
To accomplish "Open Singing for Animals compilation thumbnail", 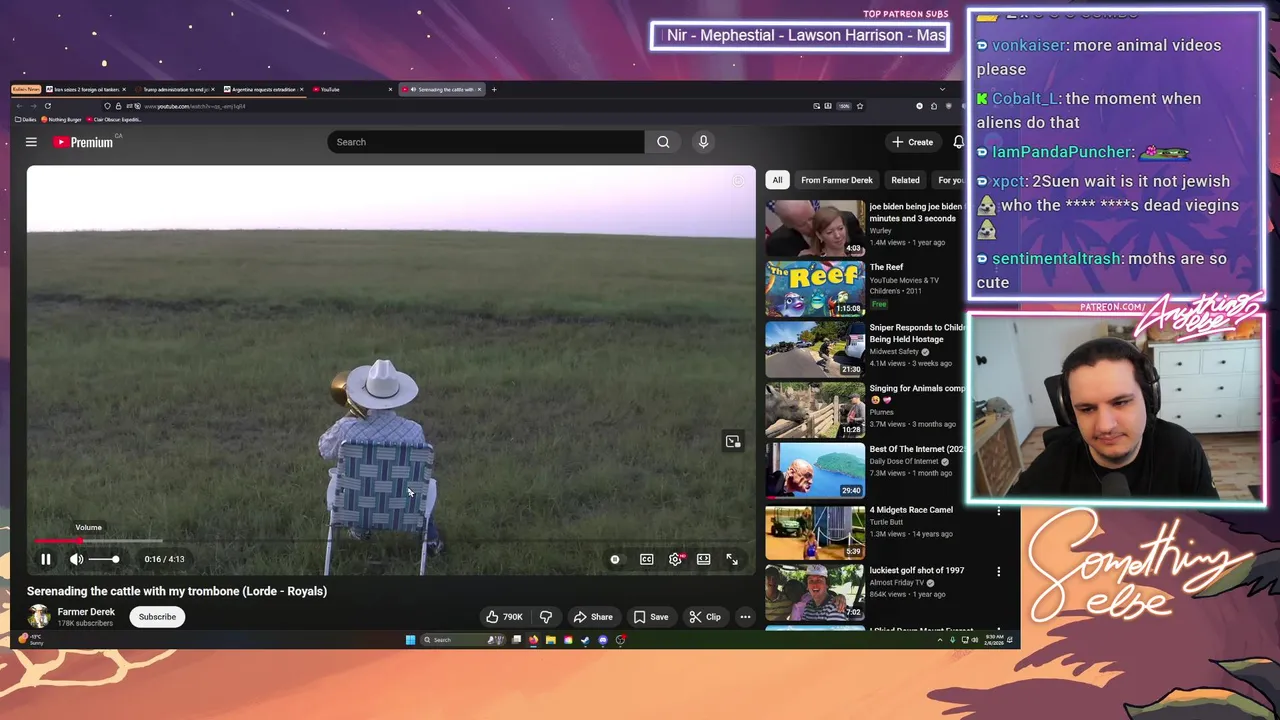I will pyautogui.click(x=815, y=409).
